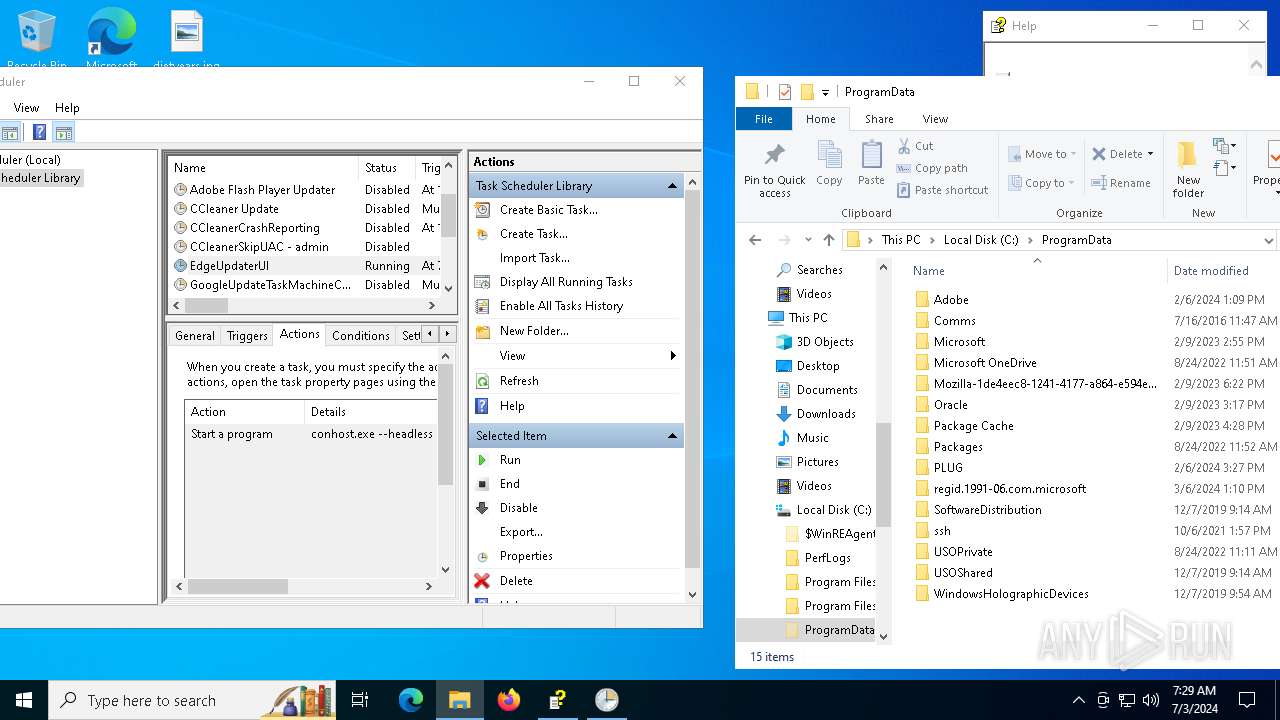The image size is (1280, 720).
Task: Click the Refresh action in Task Scheduler
Action: (519, 381)
